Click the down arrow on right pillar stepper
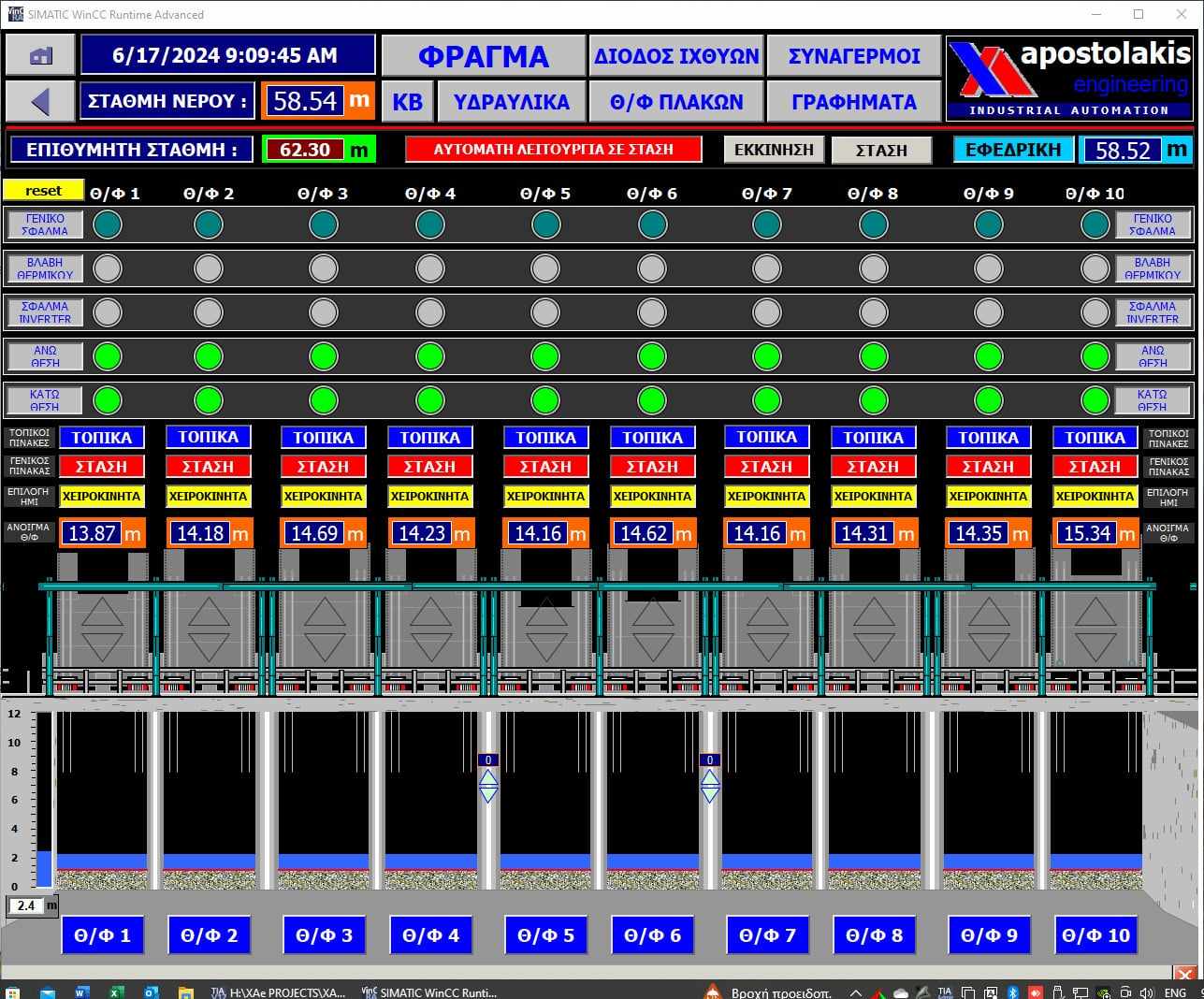The image size is (1204, 999). pyautogui.click(x=710, y=794)
